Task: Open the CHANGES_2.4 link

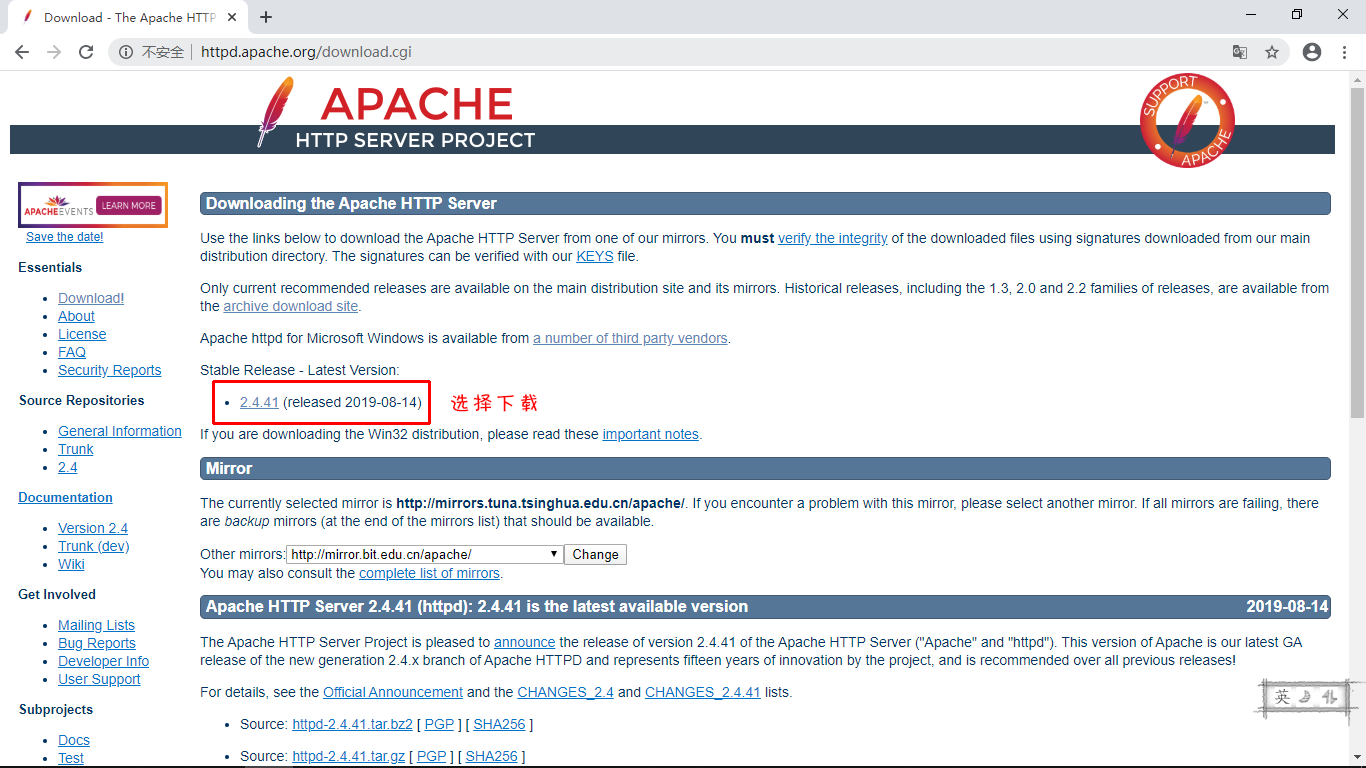Action: click(565, 692)
